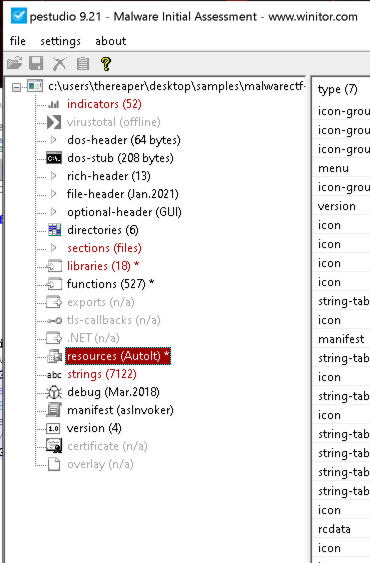Select sections (files) item

pyautogui.click(x=104, y=248)
